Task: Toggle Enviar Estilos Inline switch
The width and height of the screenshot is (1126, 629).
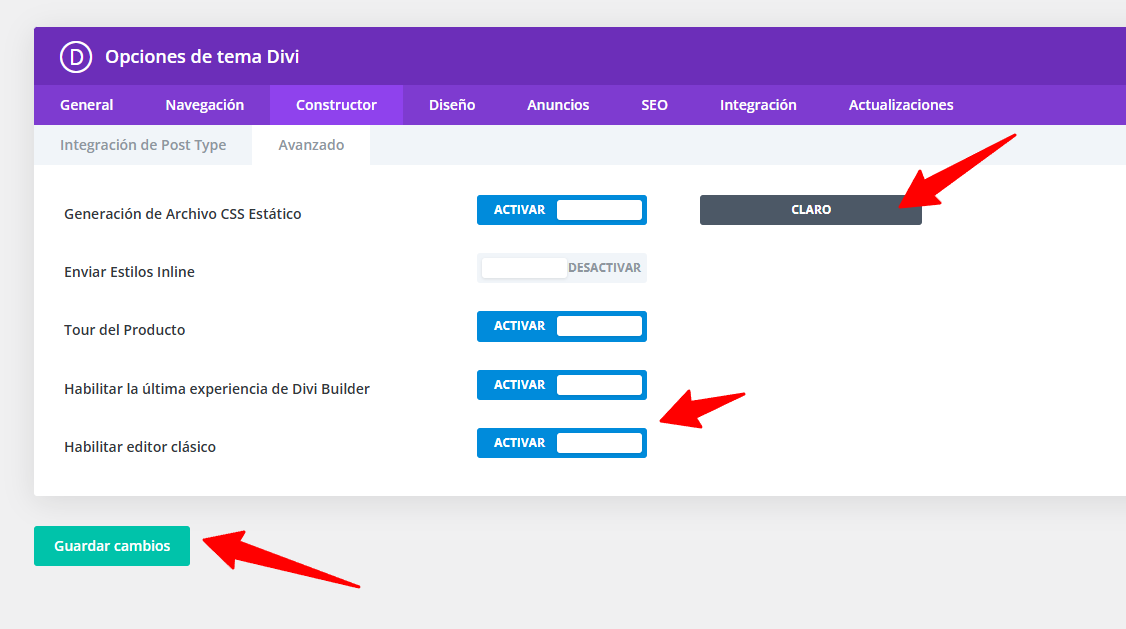Action: [562, 268]
